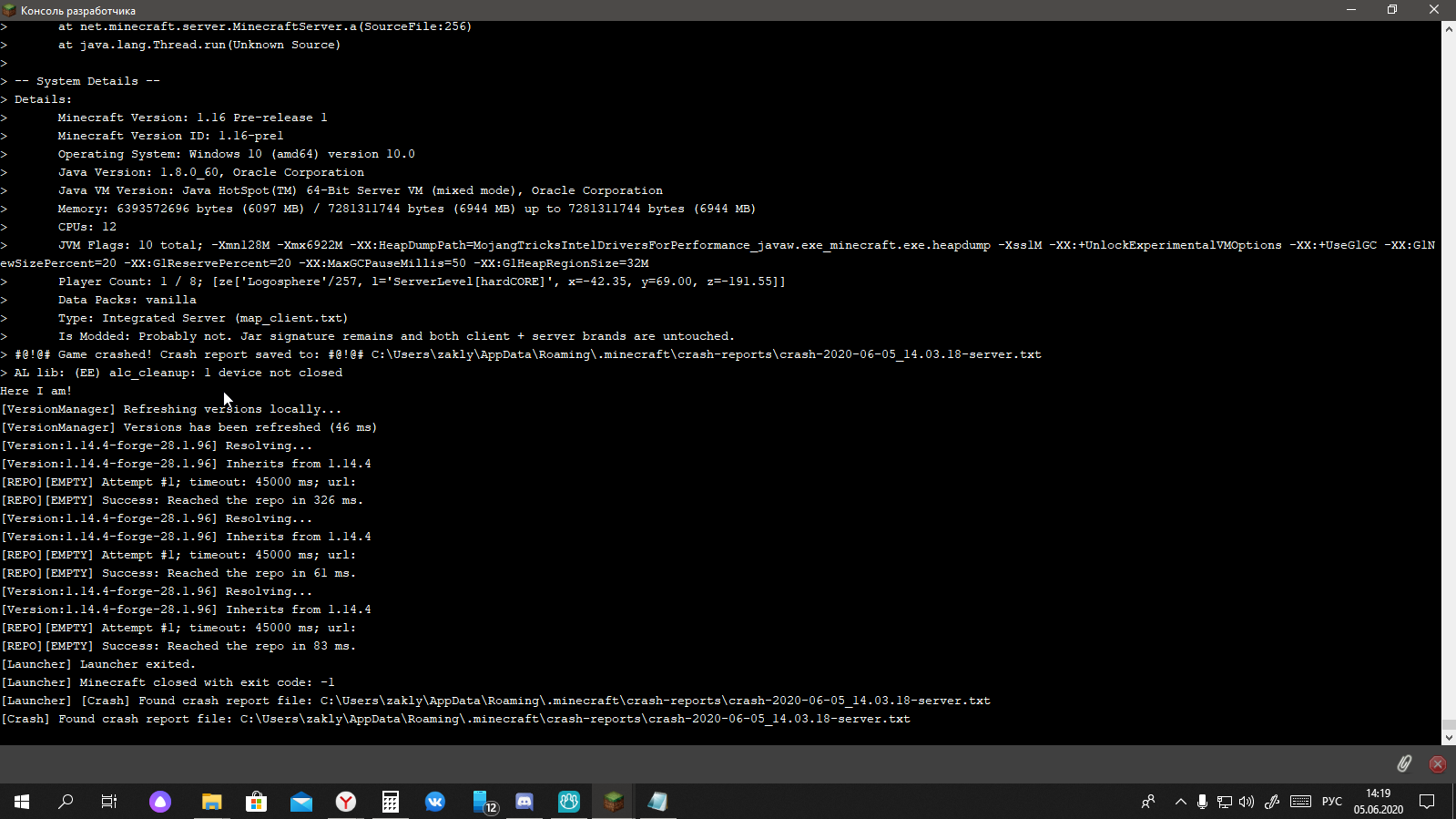Open the People icon in system tray
1456x819 pixels.
(1148, 802)
